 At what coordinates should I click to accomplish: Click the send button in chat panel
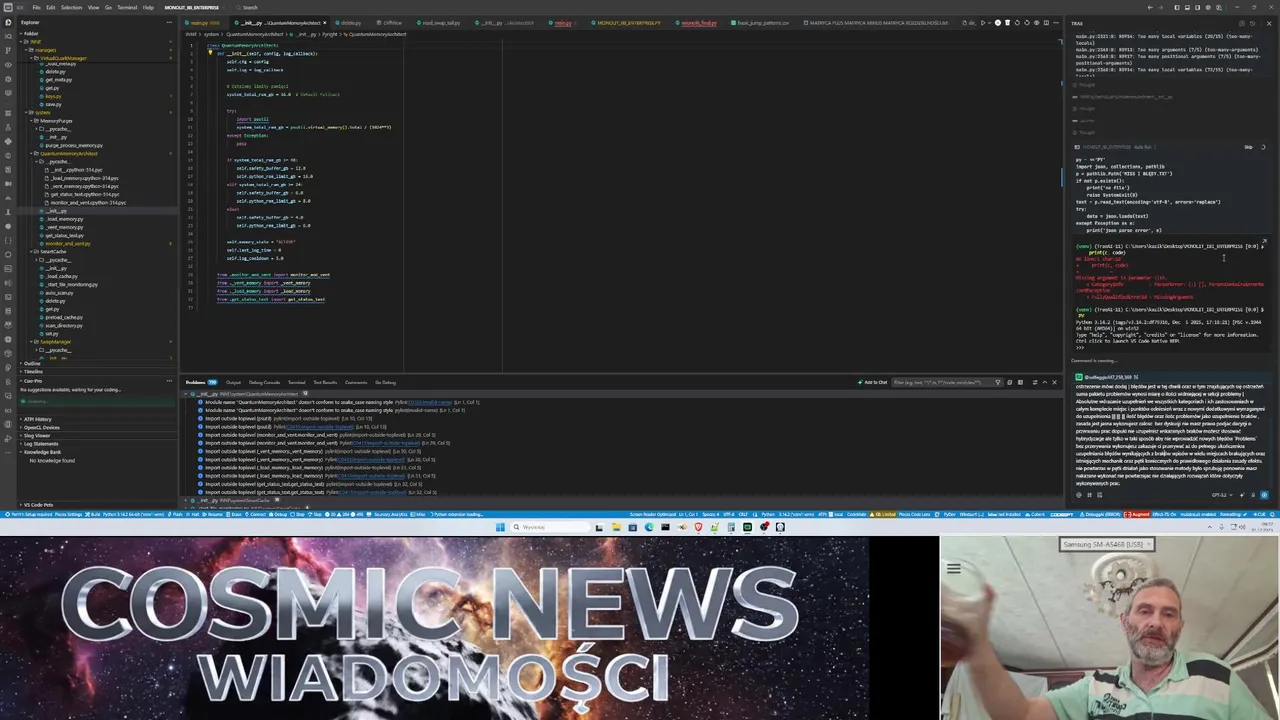pyautogui.click(x=1264, y=495)
